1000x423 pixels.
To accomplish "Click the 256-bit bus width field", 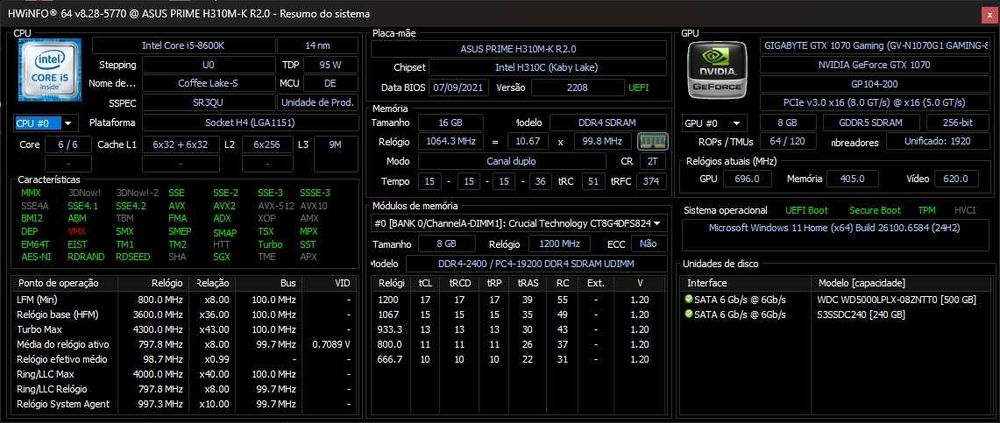I will [959, 123].
